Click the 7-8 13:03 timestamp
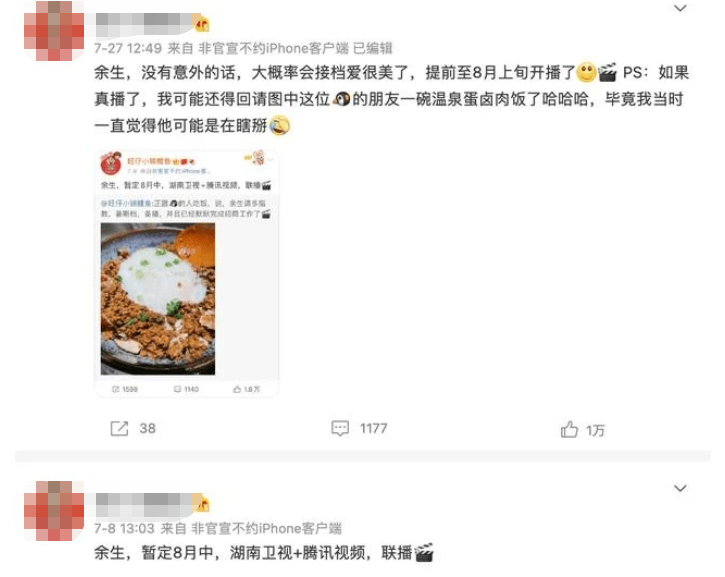Viewport: 725px width, 577px height. [x=124, y=528]
